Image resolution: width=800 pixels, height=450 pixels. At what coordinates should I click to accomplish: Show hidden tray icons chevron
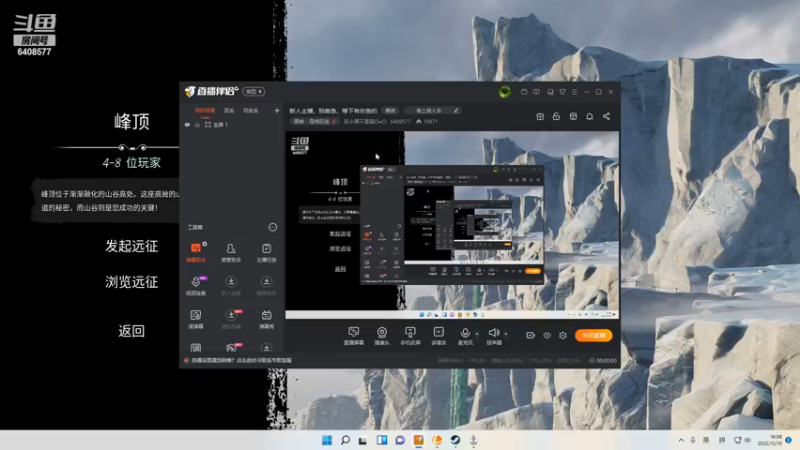coord(681,440)
